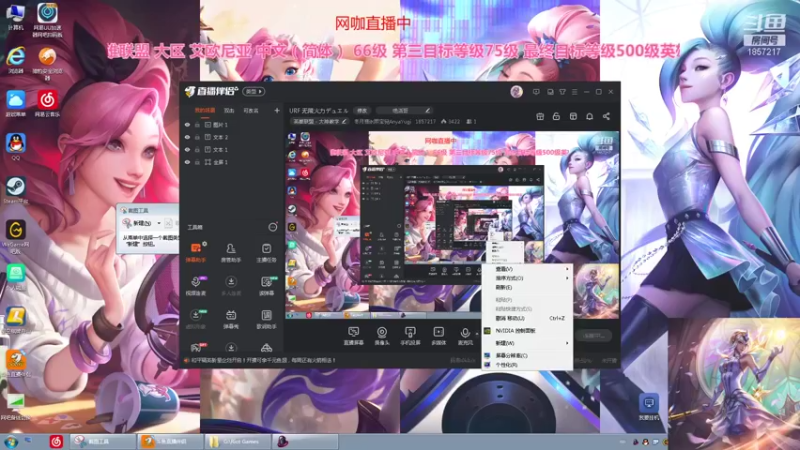Add a 手机投屏 phone mirroring source
Viewport: 800px width, 450px height.
point(410,336)
